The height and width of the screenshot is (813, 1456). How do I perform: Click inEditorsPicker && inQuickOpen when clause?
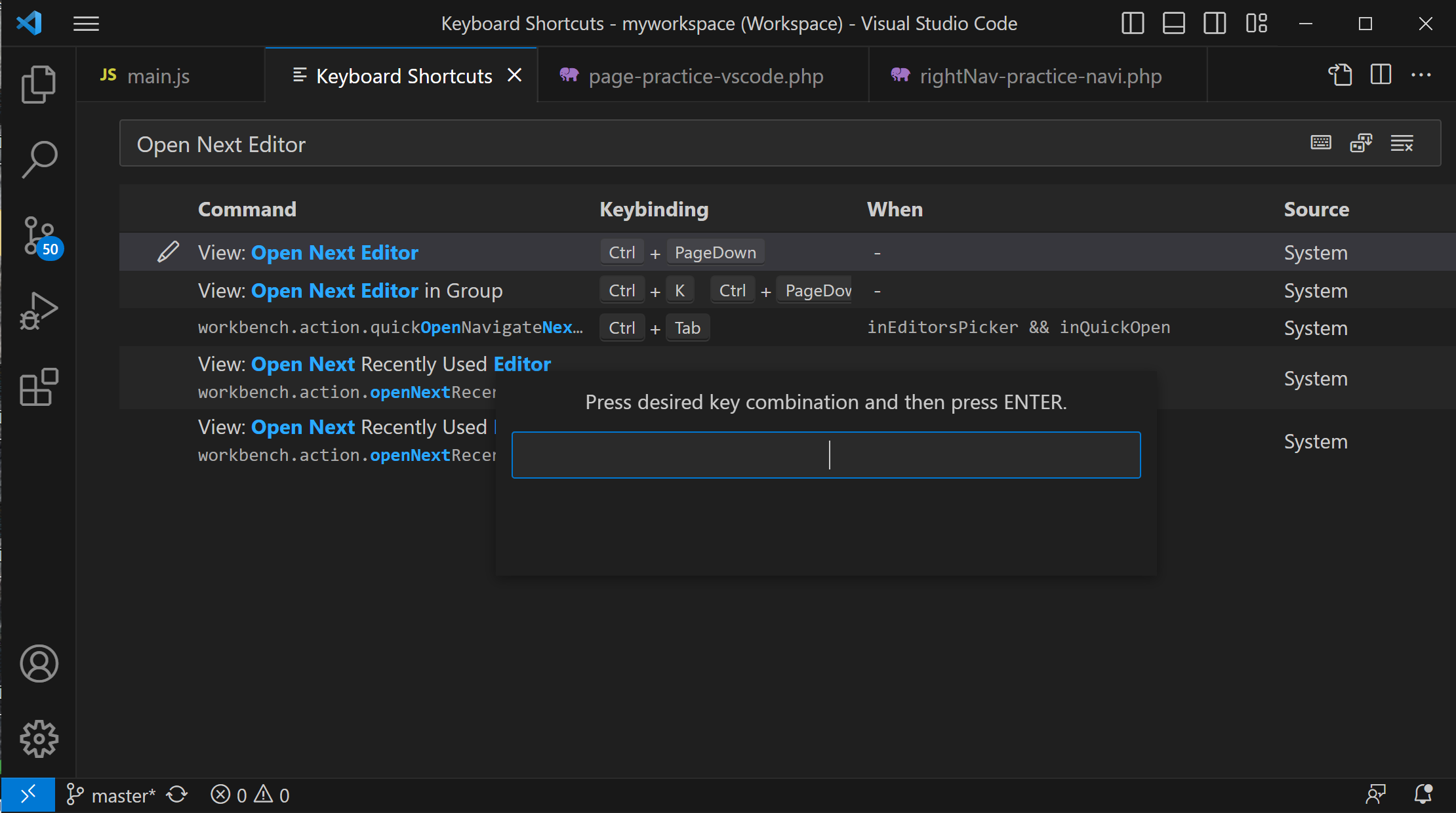click(x=1019, y=327)
